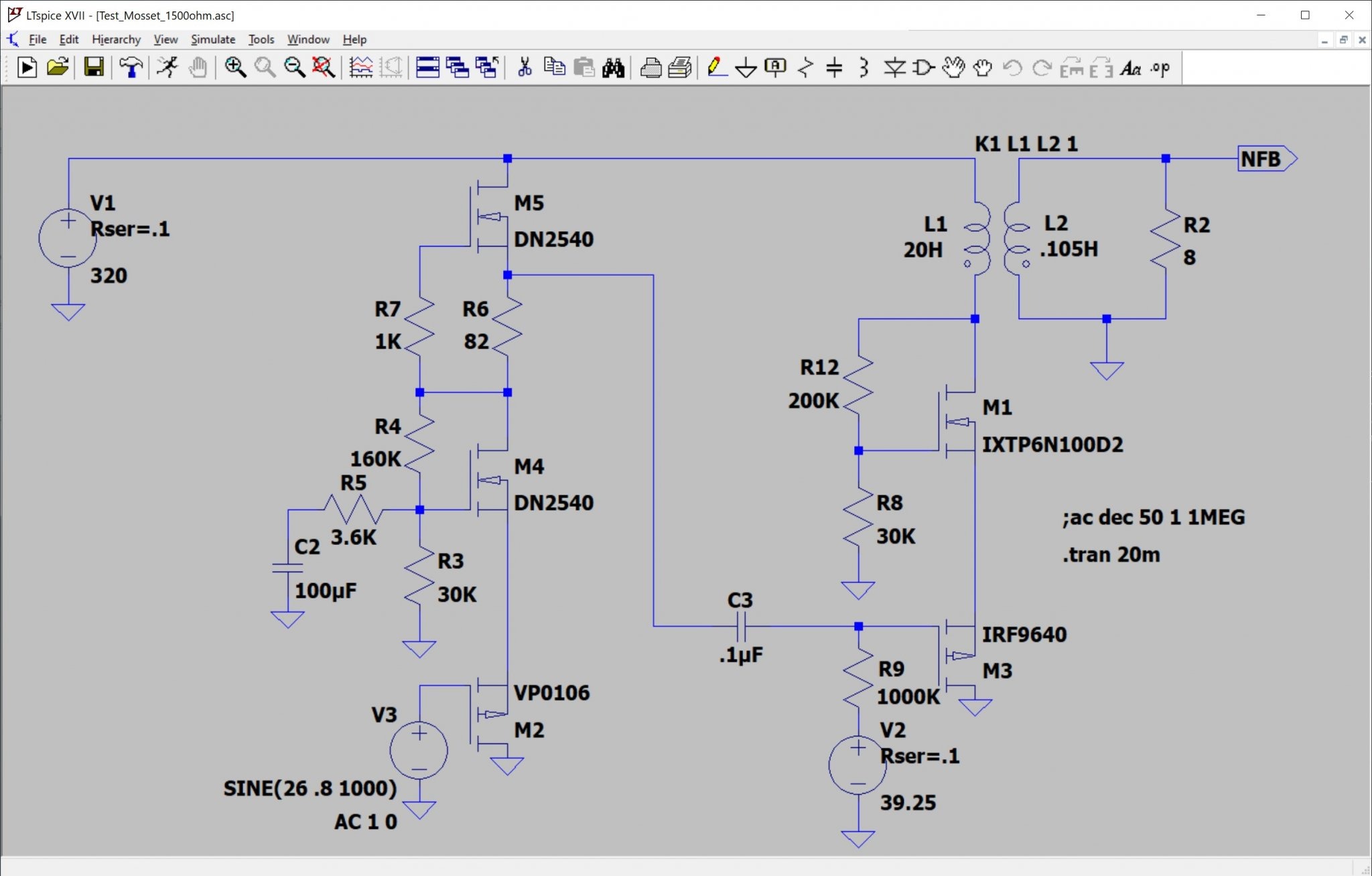
Task: Select the Move hand tool
Action: click(x=953, y=68)
